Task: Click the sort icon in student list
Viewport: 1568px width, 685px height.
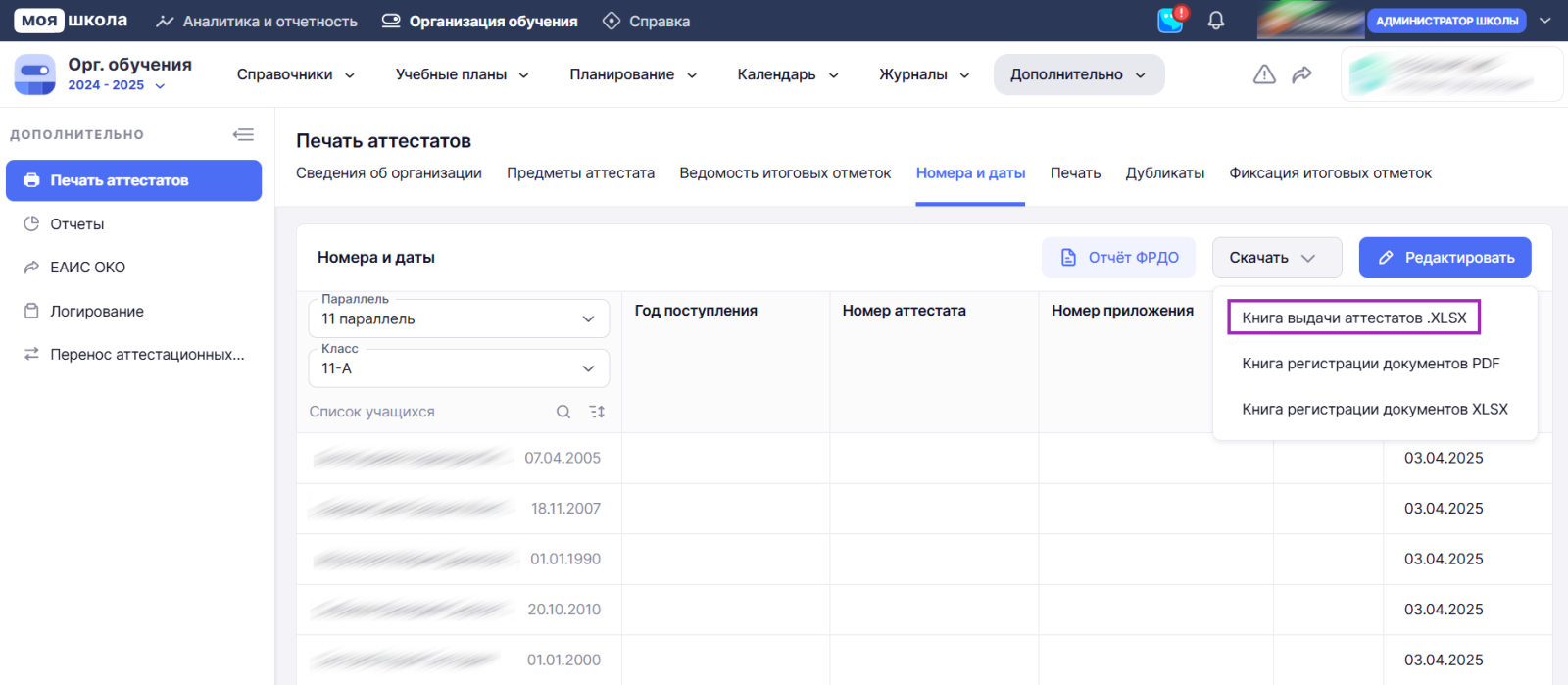Action: coord(597,412)
